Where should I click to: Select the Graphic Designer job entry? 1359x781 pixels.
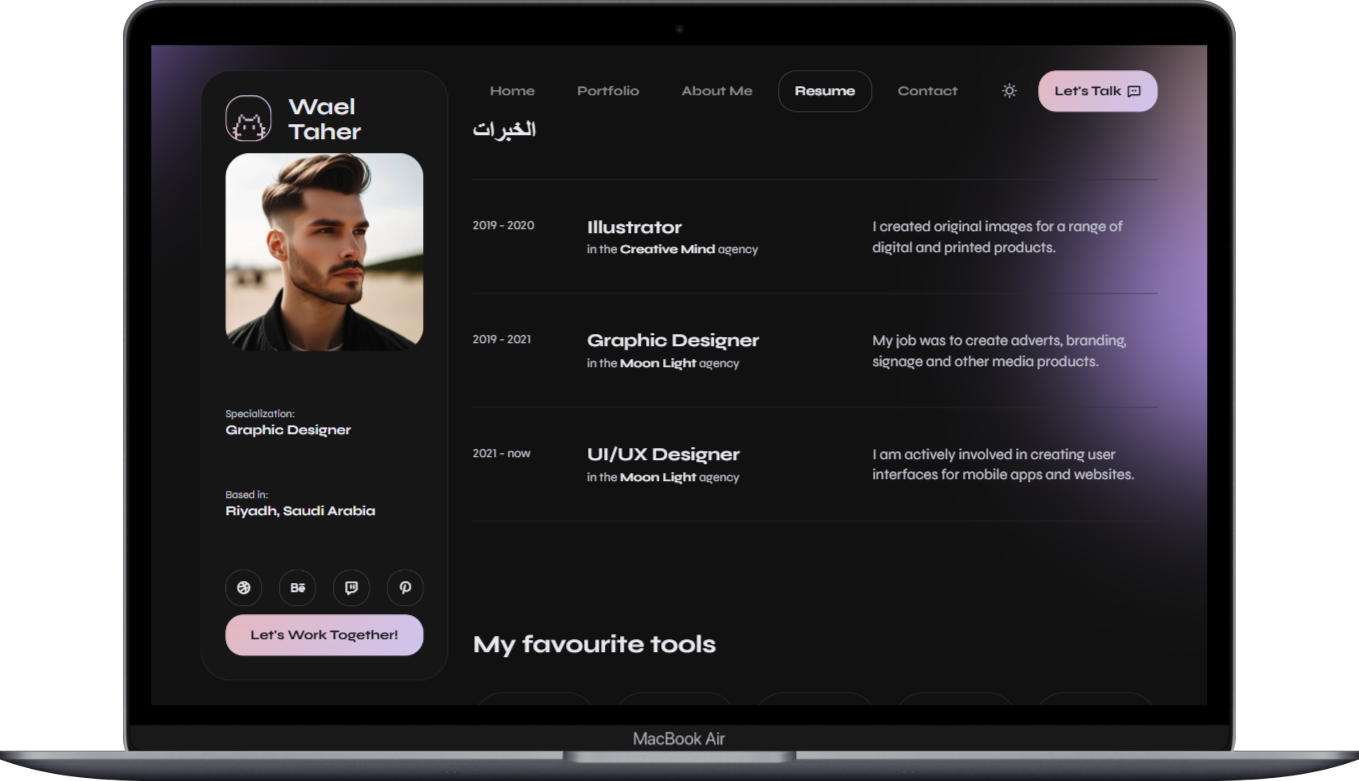[x=815, y=351]
